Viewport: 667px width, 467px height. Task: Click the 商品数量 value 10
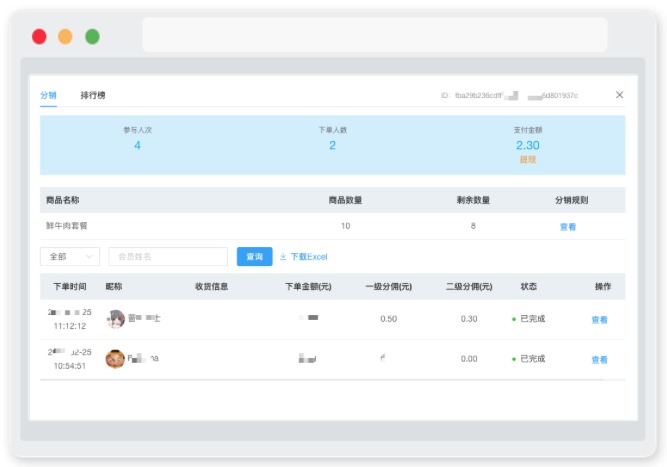345,226
